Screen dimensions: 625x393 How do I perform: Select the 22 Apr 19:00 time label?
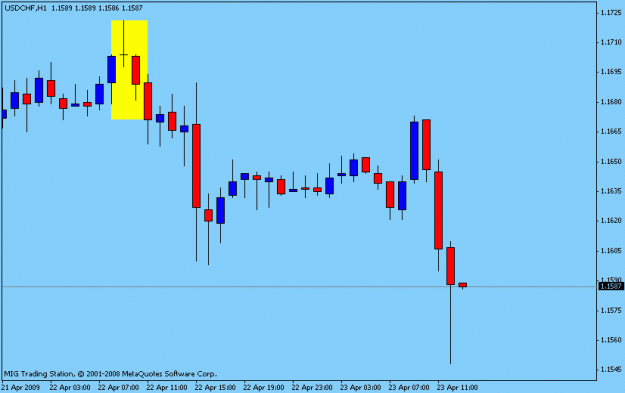pos(264,387)
